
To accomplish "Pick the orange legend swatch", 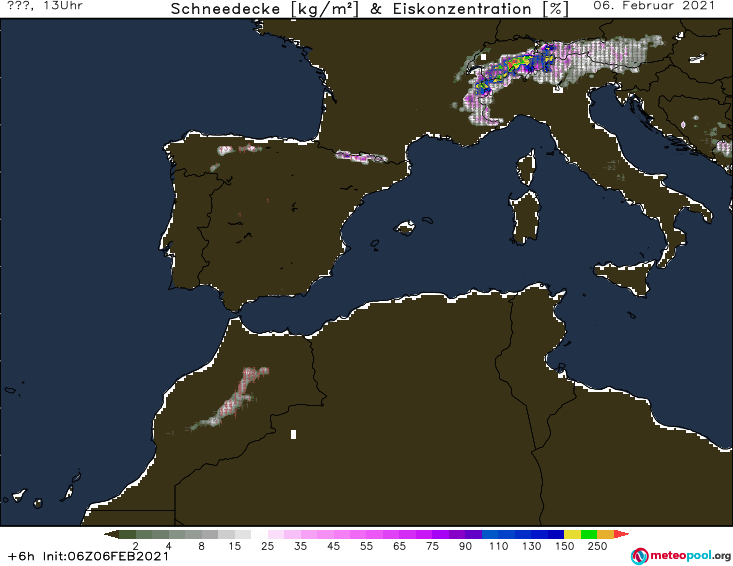I will tap(605, 534).
